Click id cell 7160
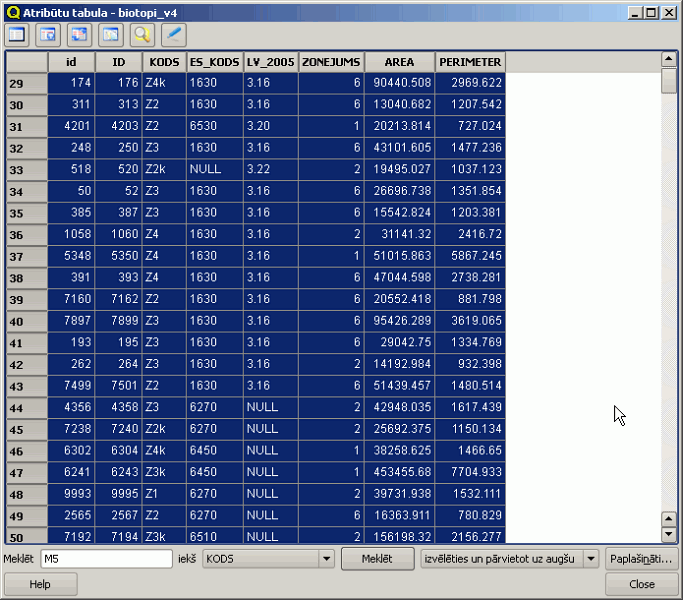 coord(71,299)
